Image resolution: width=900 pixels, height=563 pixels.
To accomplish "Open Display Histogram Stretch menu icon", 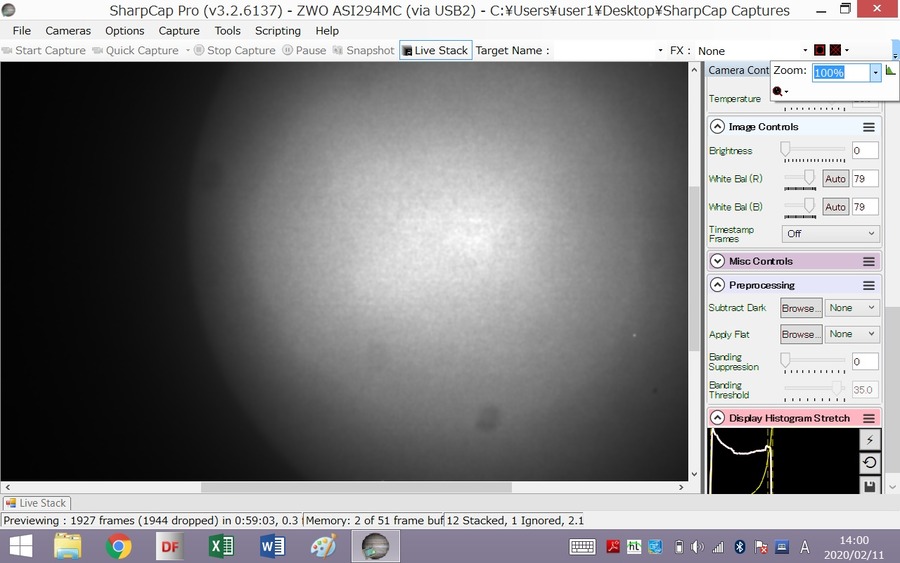I will (x=868, y=418).
